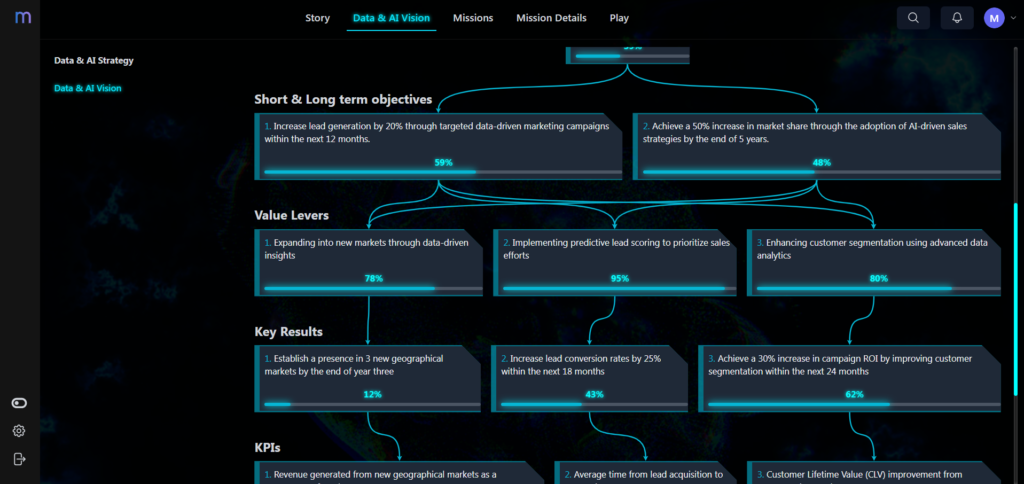Open the market share objective card

coord(815,140)
